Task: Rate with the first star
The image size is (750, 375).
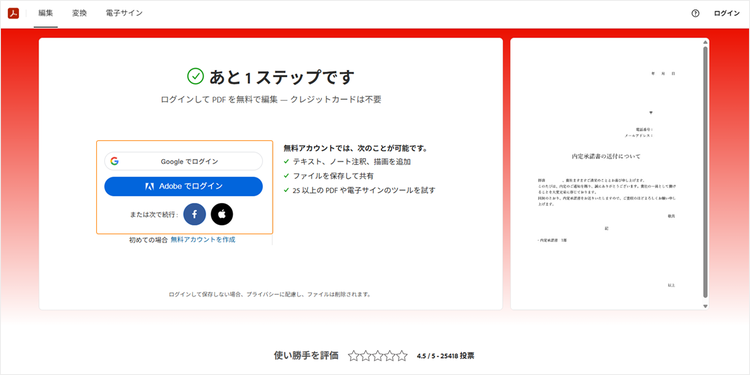Action: tap(353, 355)
